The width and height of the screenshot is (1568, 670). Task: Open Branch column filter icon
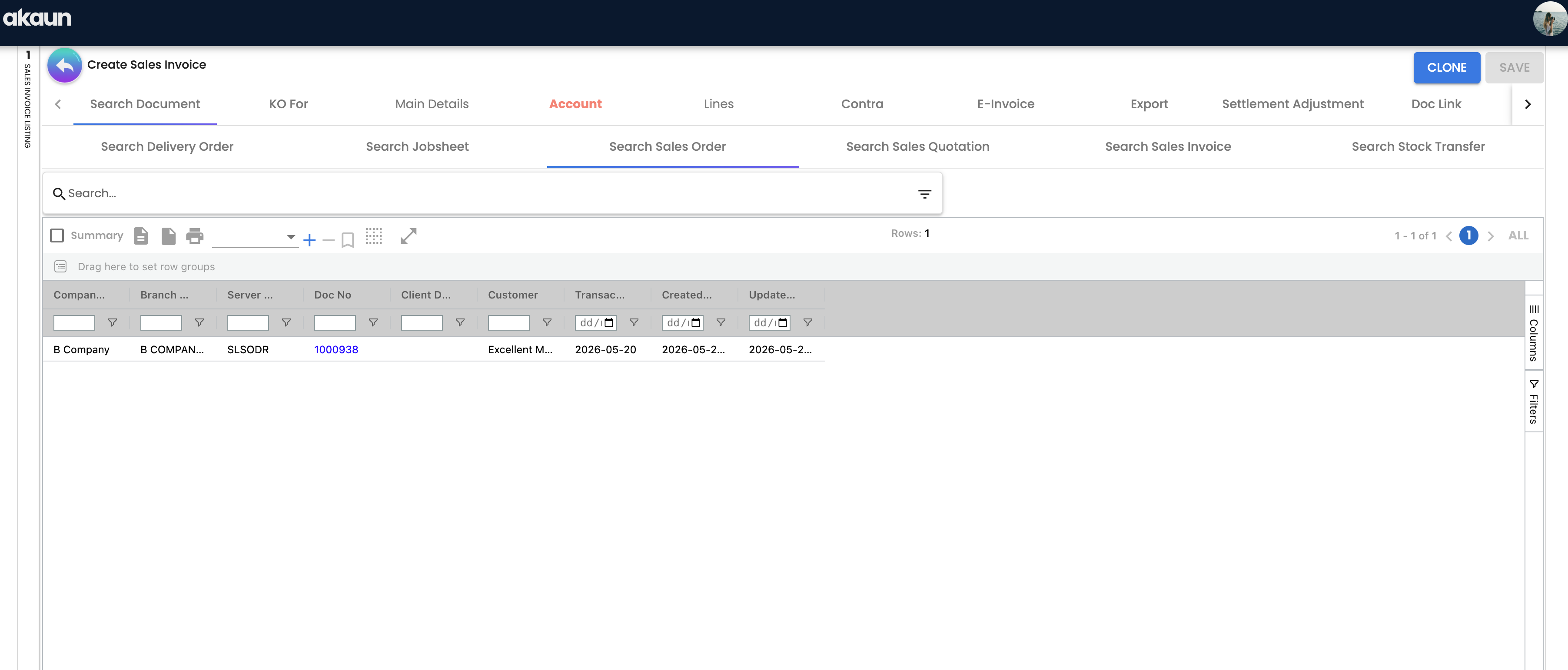(199, 322)
